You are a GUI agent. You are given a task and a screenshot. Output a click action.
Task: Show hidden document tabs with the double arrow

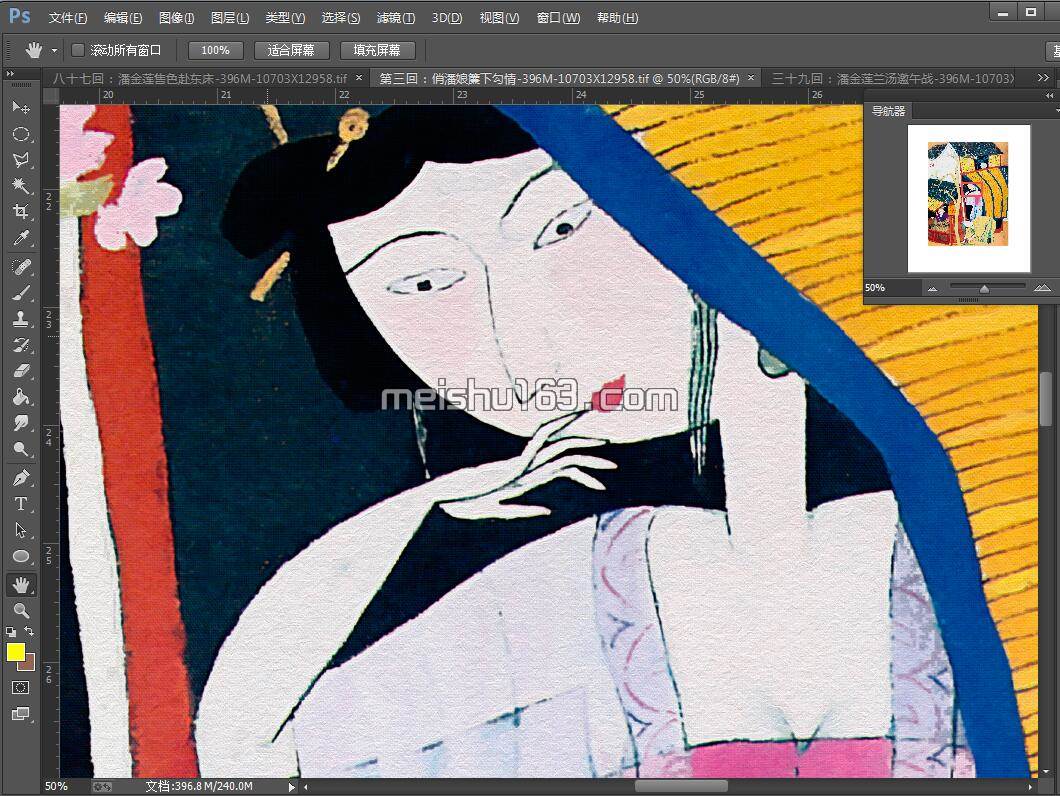click(1043, 78)
